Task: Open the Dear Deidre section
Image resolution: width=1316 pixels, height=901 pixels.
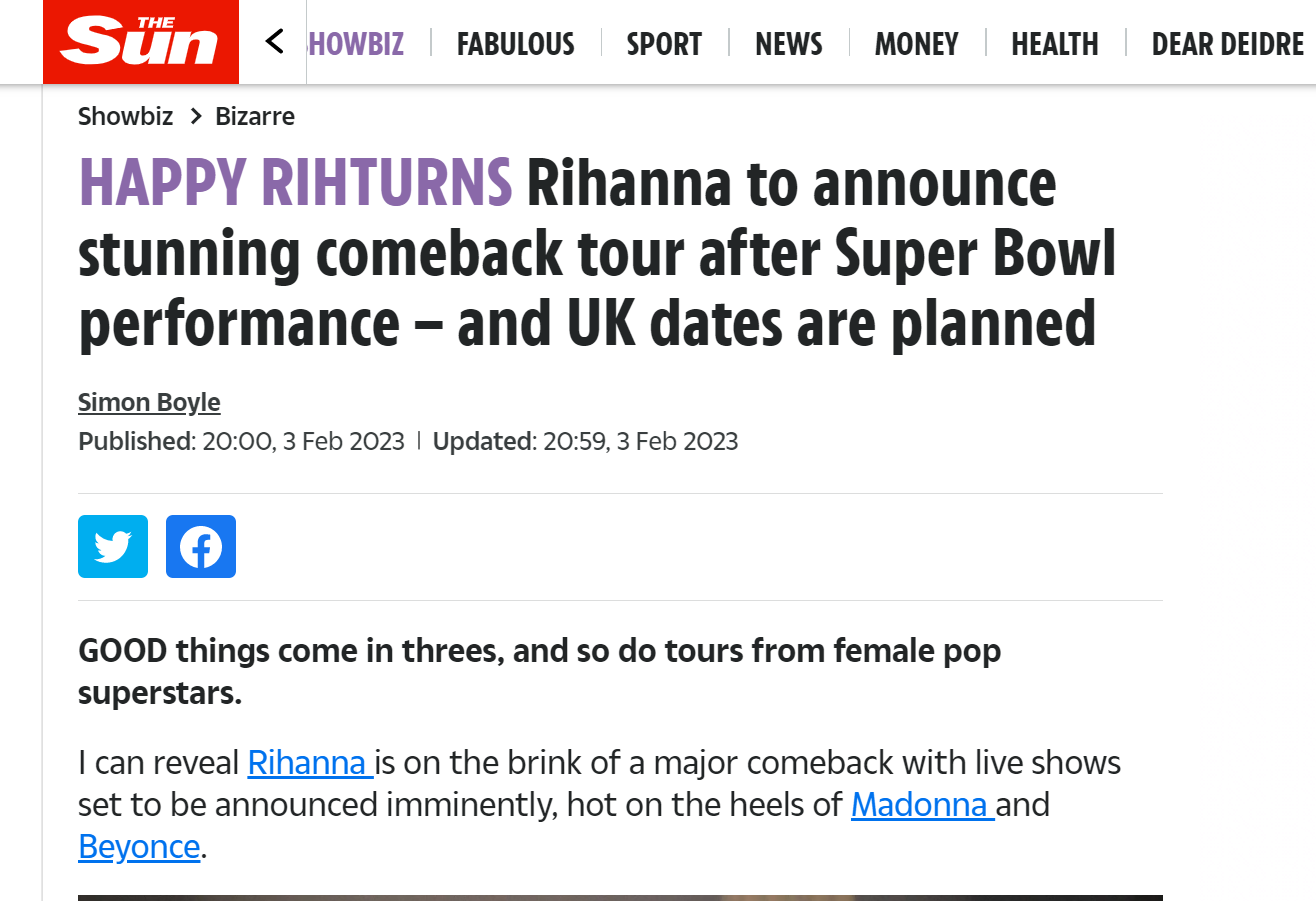Action: click(x=1227, y=44)
